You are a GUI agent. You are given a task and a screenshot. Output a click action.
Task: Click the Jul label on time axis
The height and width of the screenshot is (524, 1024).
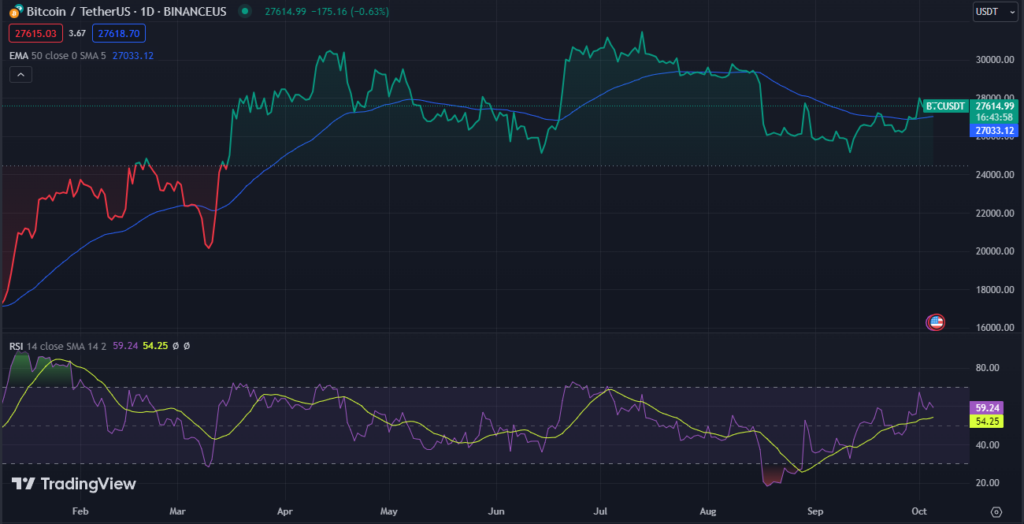point(601,510)
